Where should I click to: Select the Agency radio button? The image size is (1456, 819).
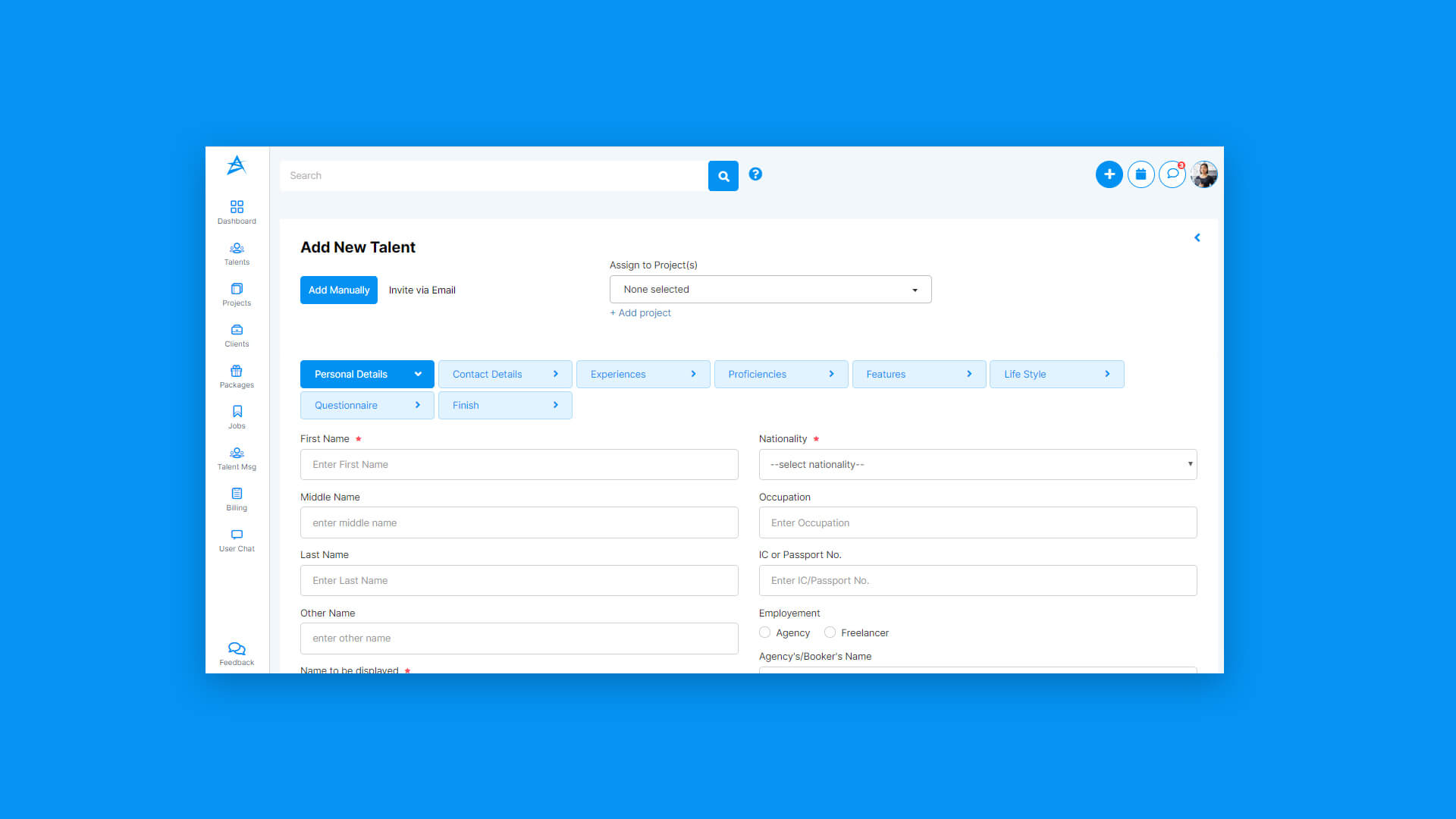coord(764,632)
